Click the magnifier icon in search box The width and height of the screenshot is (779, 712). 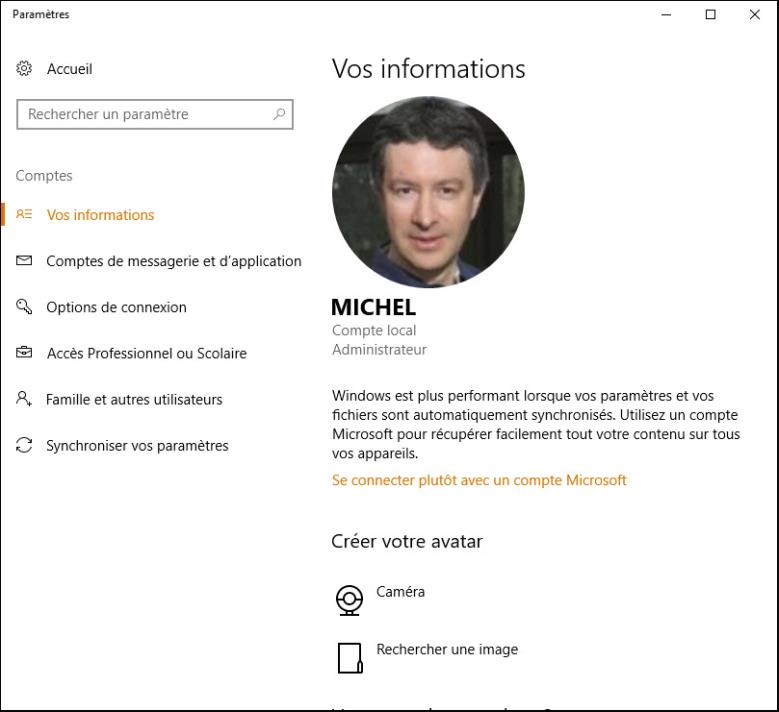(x=279, y=114)
